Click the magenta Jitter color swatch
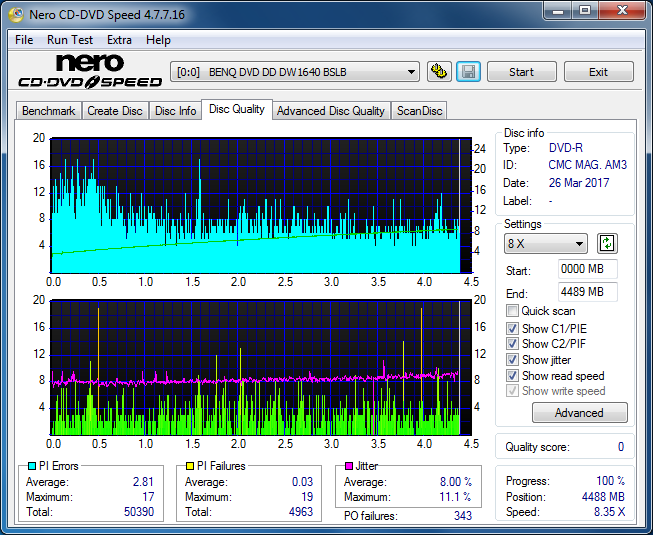This screenshot has width=653, height=535. (x=349, y=466)
